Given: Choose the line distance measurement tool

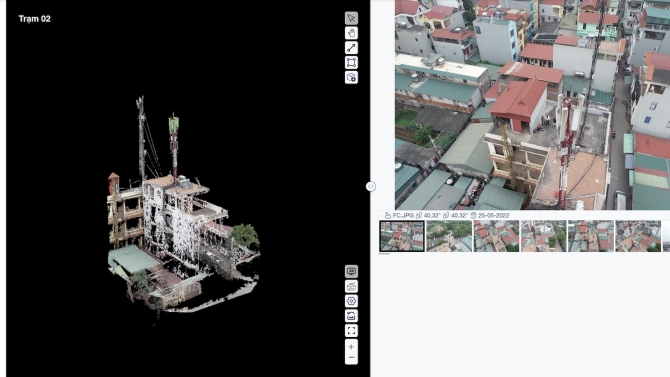Looking at the screenshot, I should point(351,48).
